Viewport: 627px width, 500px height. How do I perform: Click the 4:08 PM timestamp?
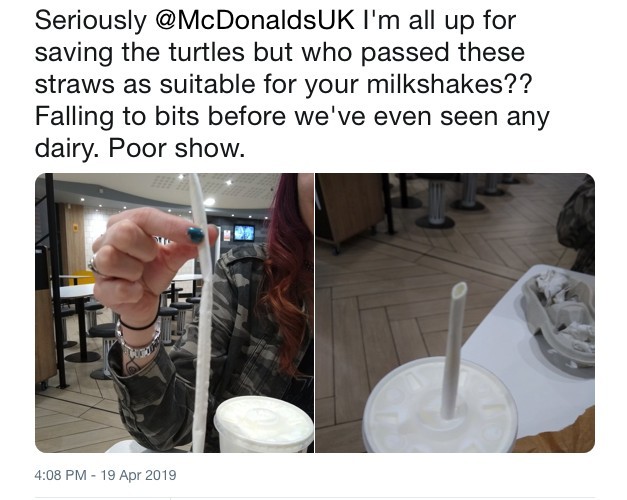pyautogui.click(x=60, y=475)
